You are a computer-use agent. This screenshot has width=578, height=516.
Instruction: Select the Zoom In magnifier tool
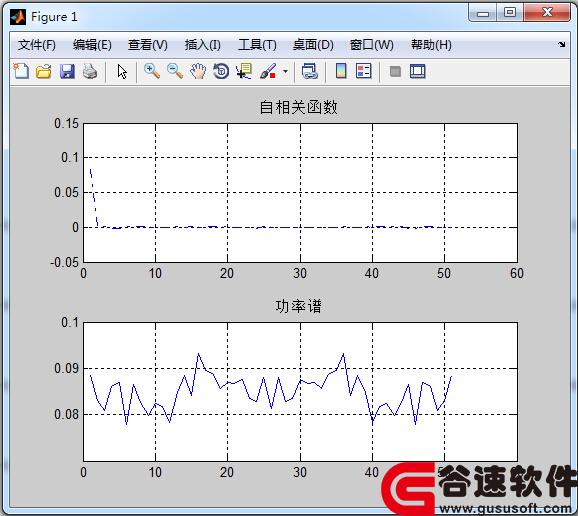(x=152, y=71)
